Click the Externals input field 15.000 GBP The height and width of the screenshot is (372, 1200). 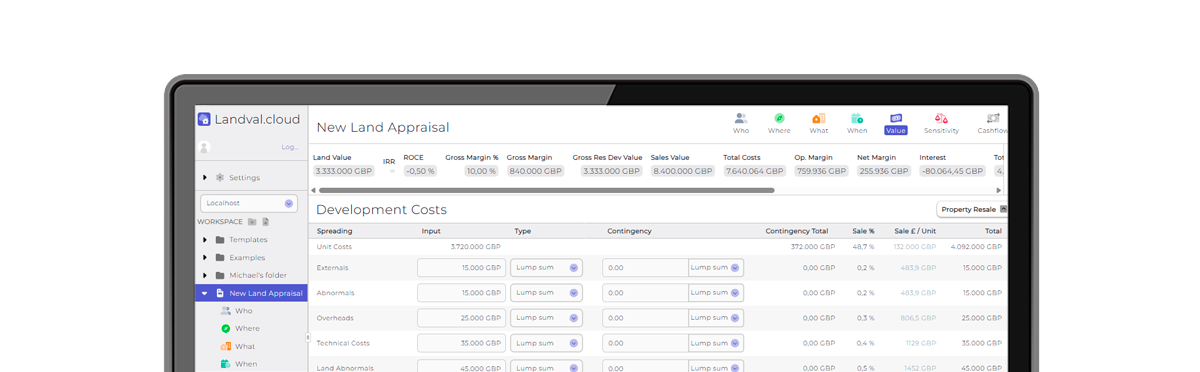click(x=461, y=268)
